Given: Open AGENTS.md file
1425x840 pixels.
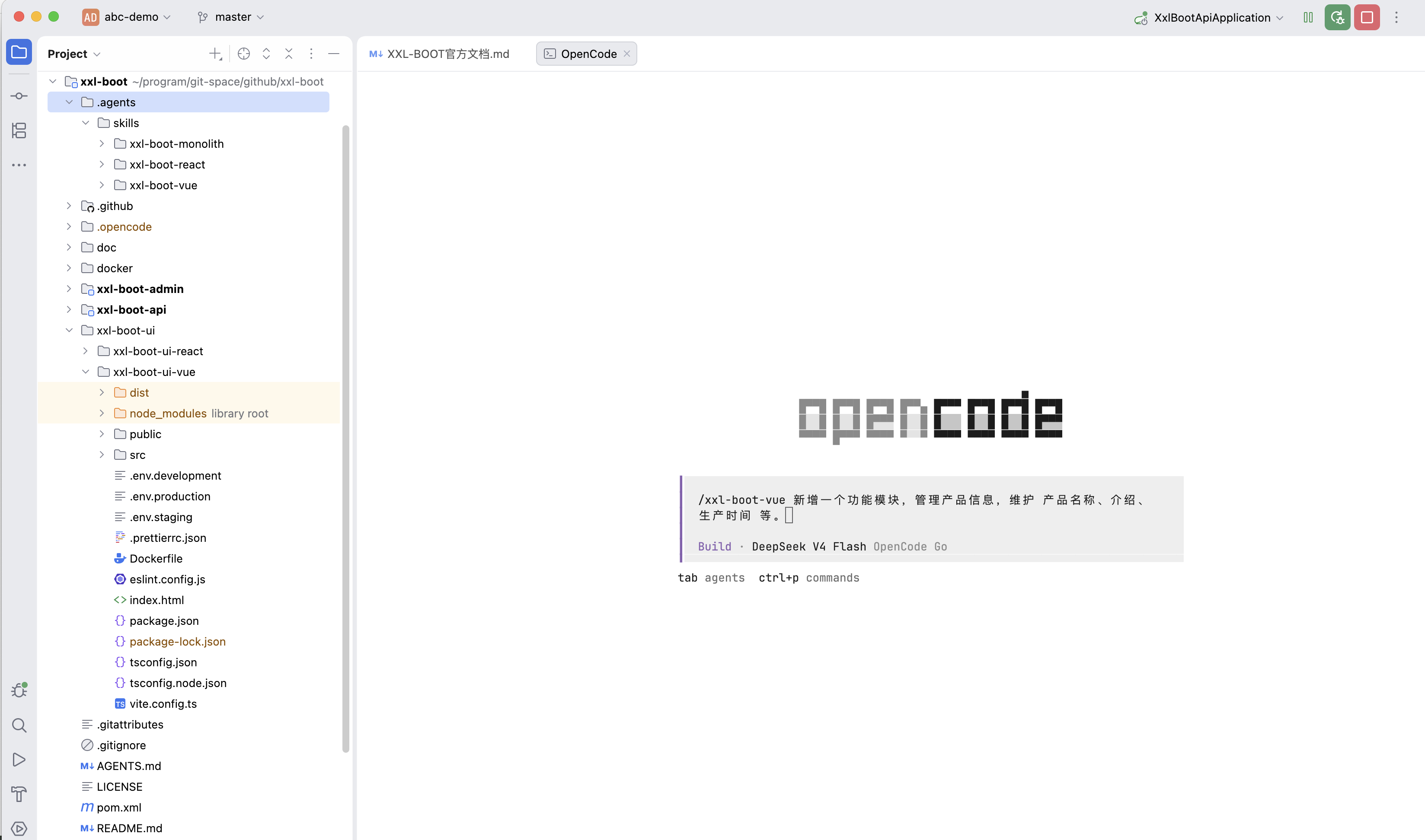Looking at the screenshot, I should pos(121,767).
